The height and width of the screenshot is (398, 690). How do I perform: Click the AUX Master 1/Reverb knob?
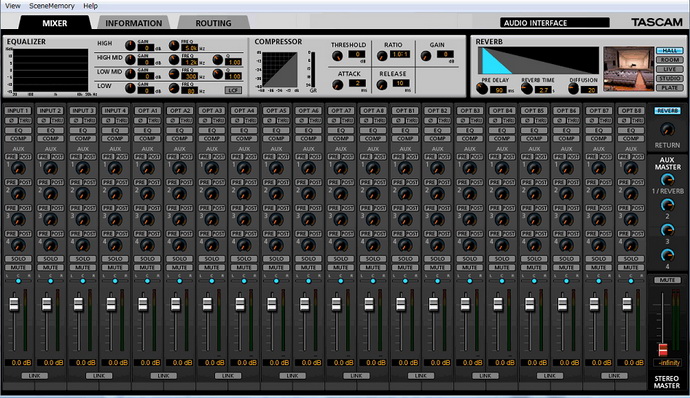pyautogui.click(x=667, y=180)
